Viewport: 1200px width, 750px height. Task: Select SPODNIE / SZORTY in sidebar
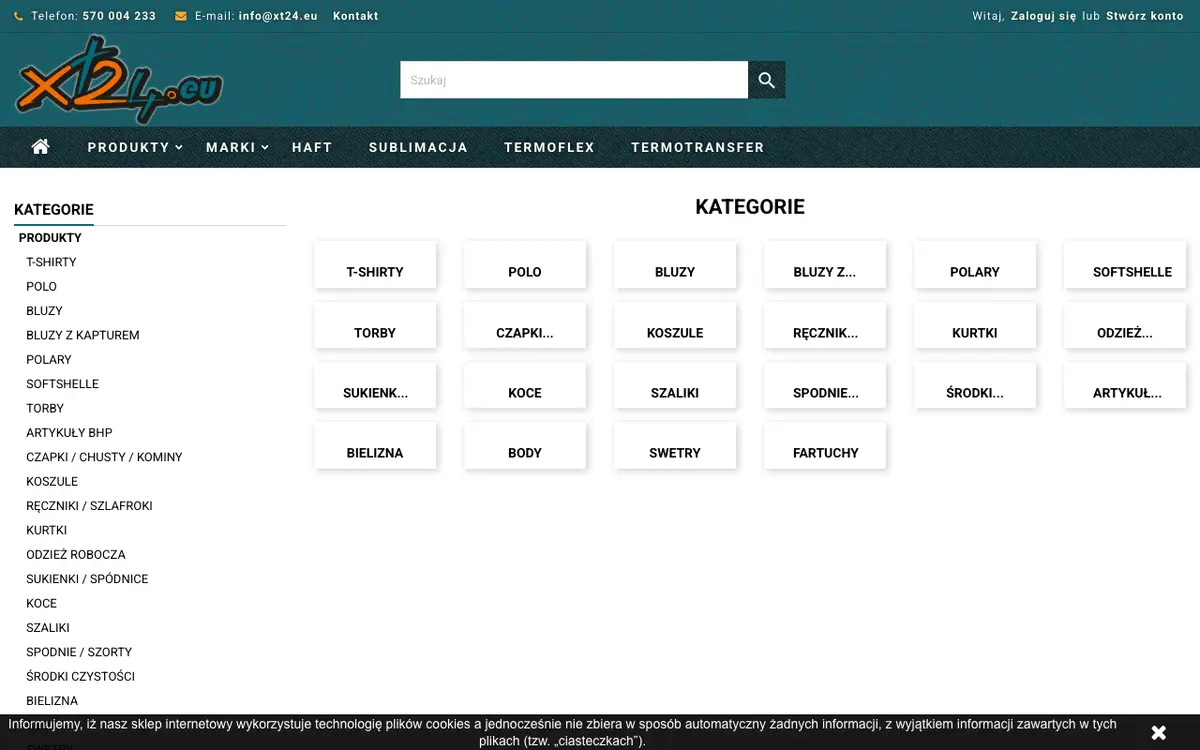79,652
